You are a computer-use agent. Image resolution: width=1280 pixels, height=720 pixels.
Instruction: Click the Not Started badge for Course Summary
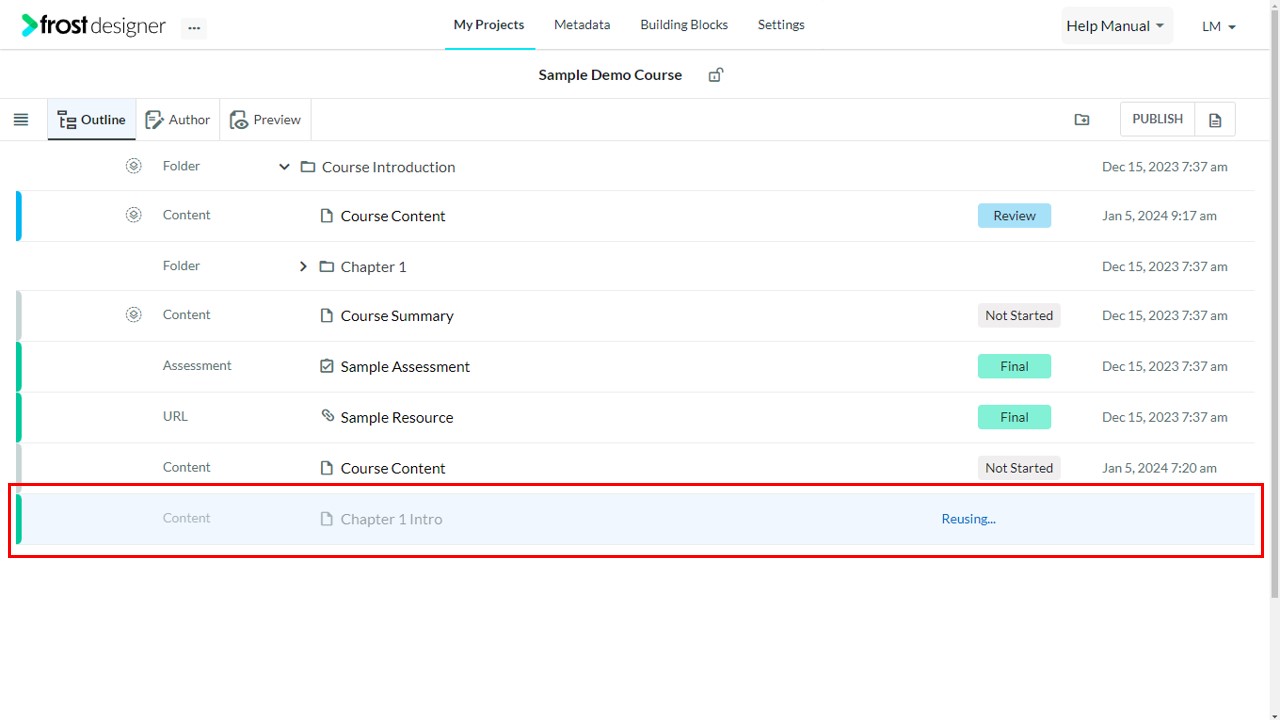(x=1019, y=316)
